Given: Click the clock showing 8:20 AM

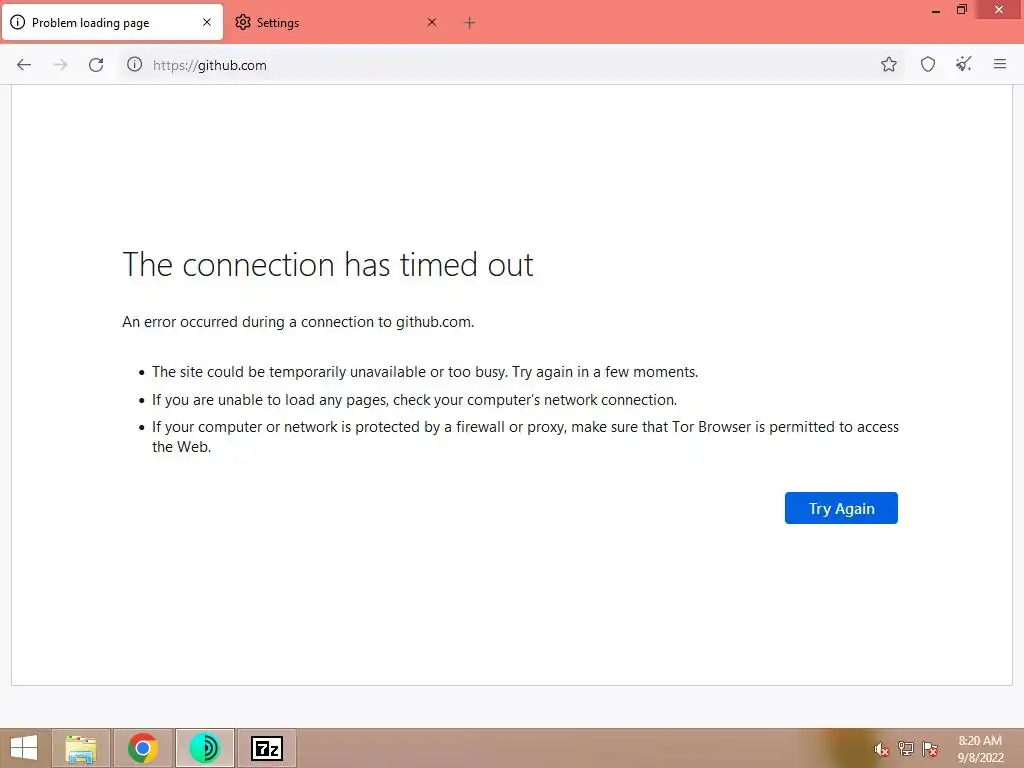Looking at the screenshot, I should 980,749.
